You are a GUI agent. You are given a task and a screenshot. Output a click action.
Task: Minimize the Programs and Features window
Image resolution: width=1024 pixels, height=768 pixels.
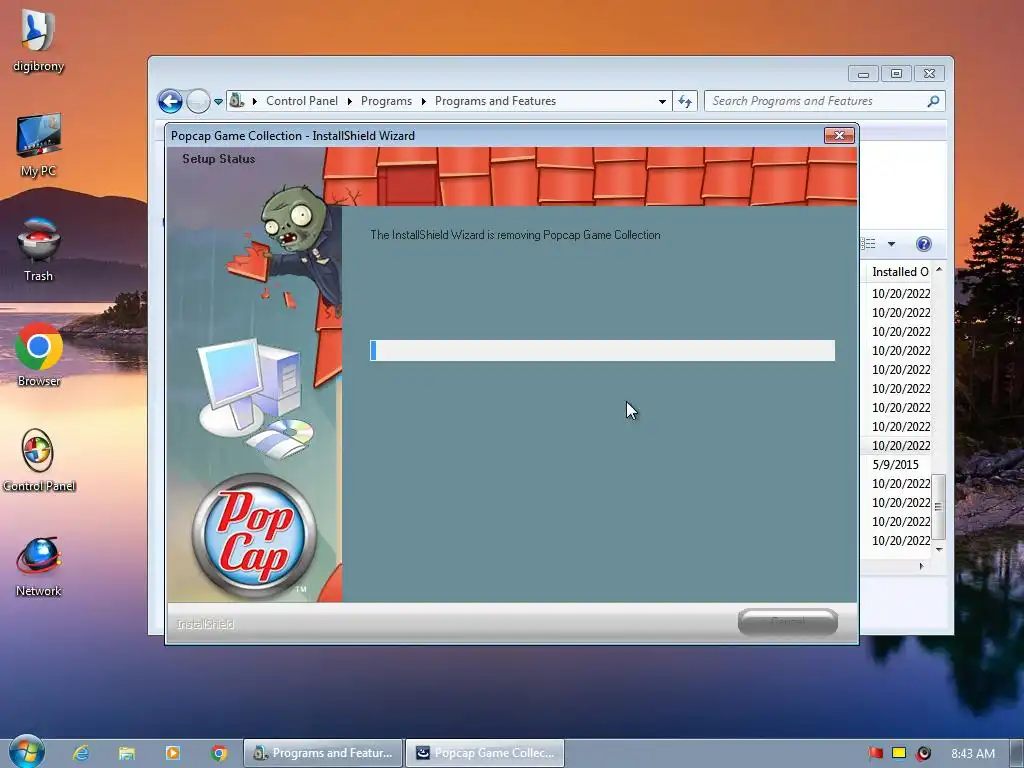click(863, 74)
